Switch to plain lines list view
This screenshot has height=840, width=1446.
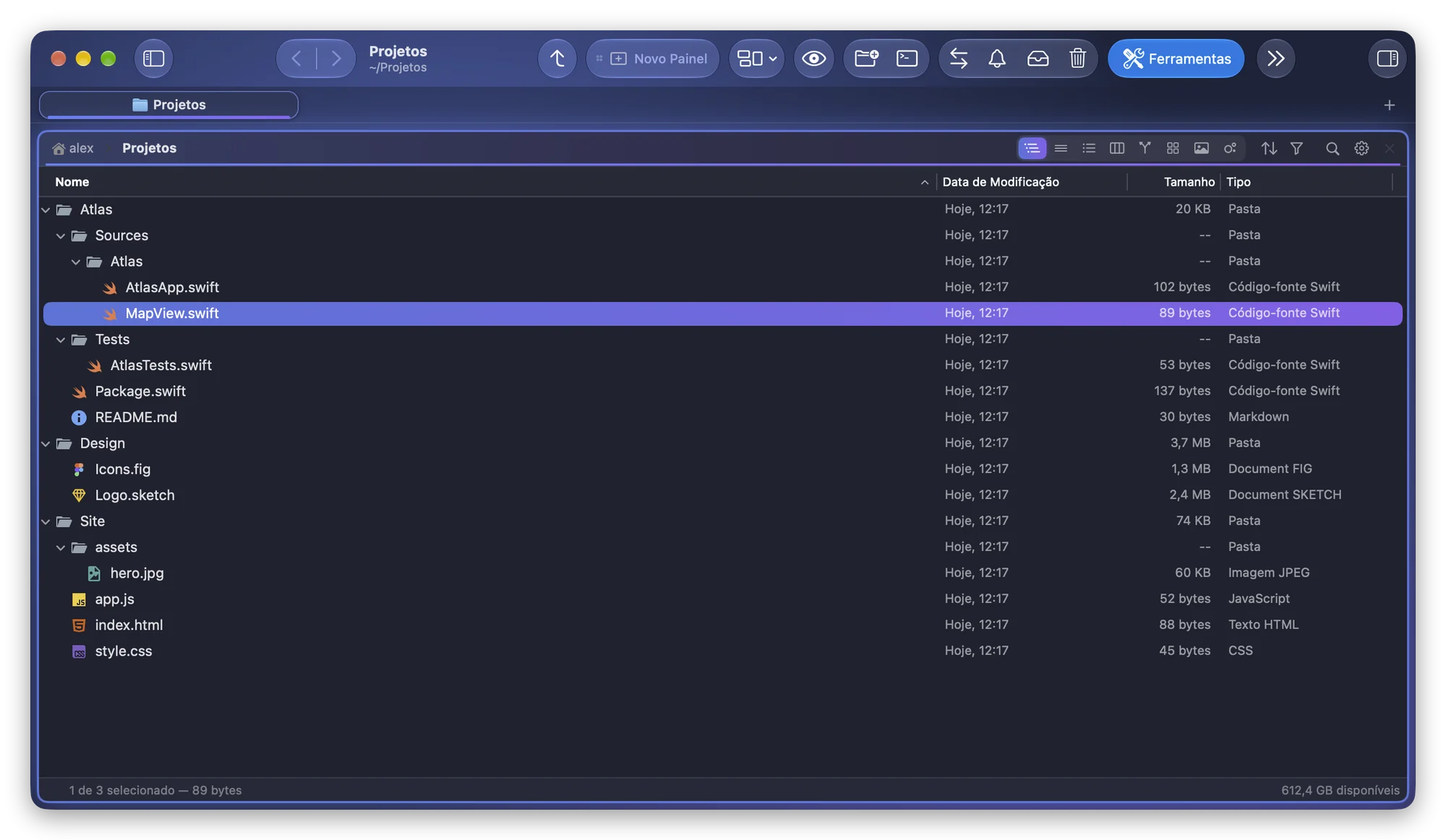pos(1061,148)
